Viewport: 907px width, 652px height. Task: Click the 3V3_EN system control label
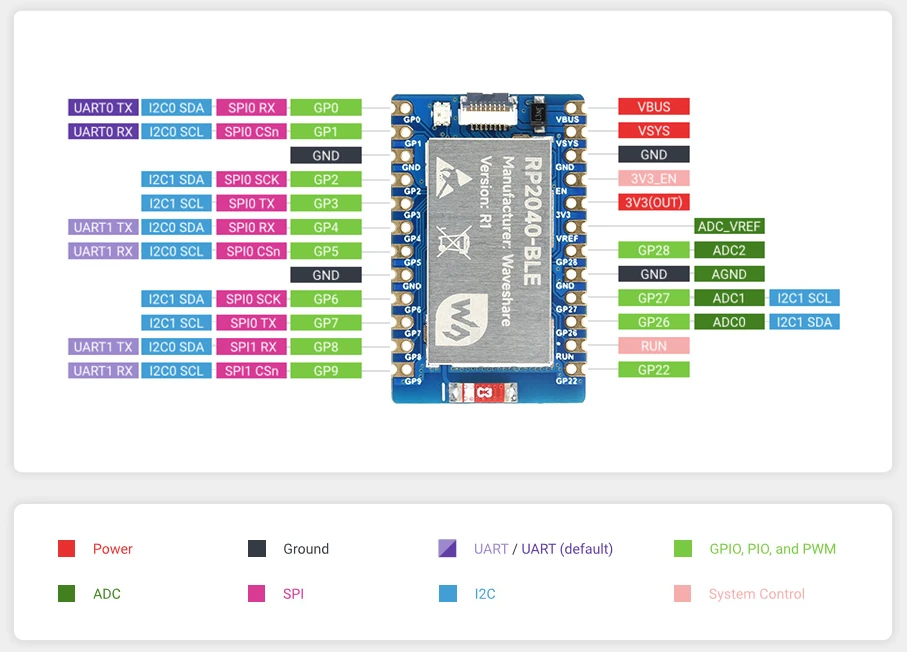[654, 179]
